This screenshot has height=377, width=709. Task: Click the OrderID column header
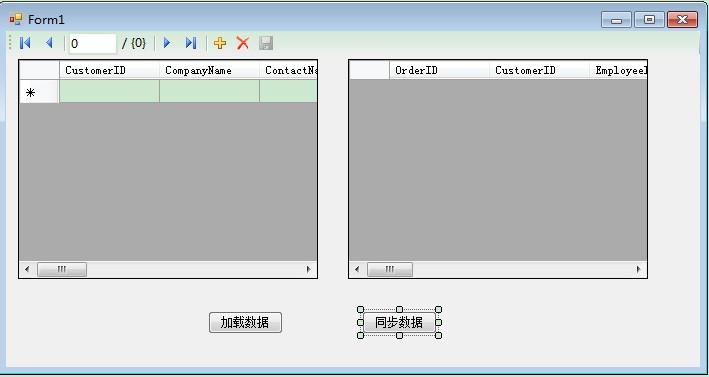[440, 70]
